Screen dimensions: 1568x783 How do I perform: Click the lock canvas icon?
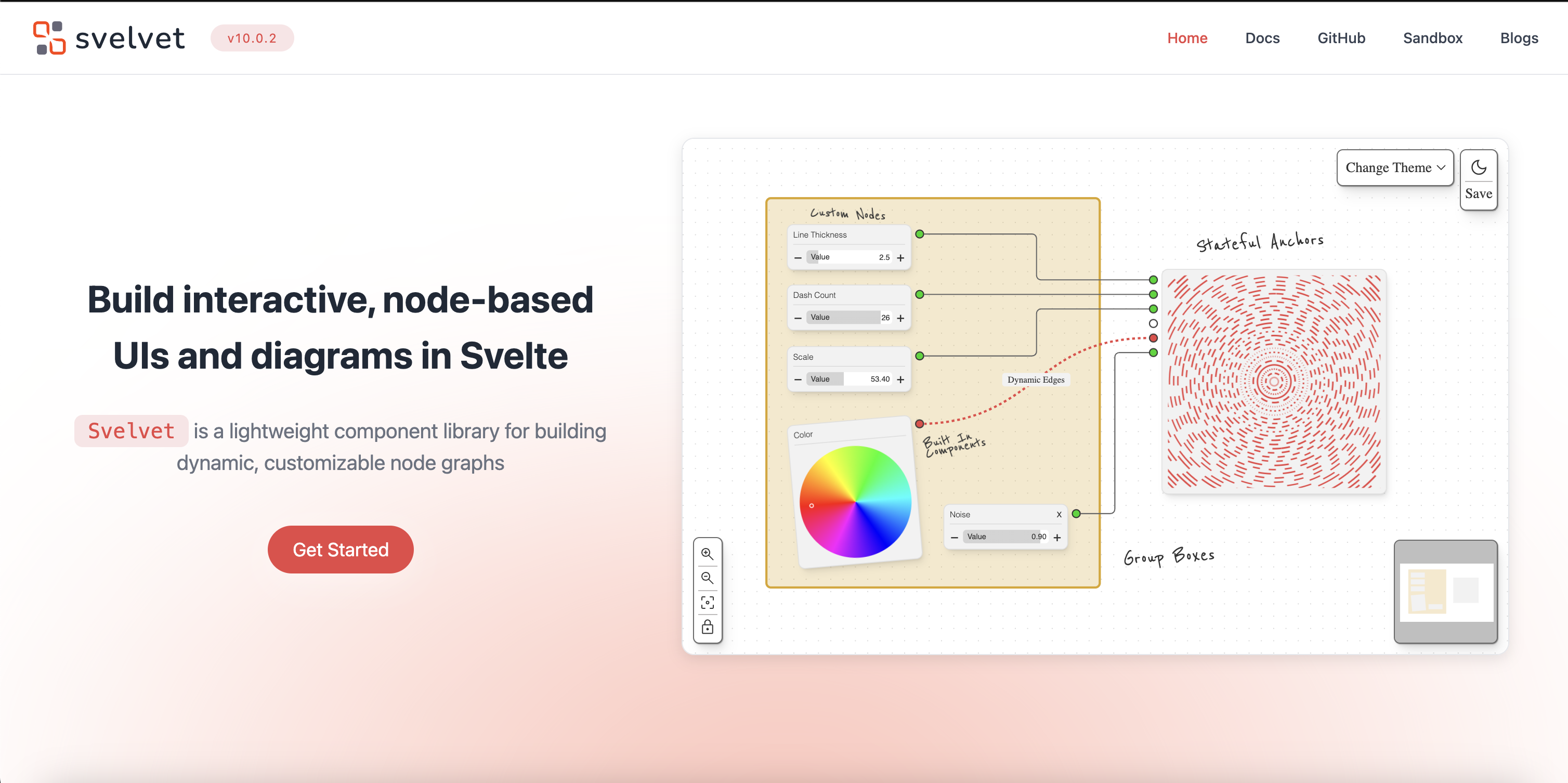[707, 627]
